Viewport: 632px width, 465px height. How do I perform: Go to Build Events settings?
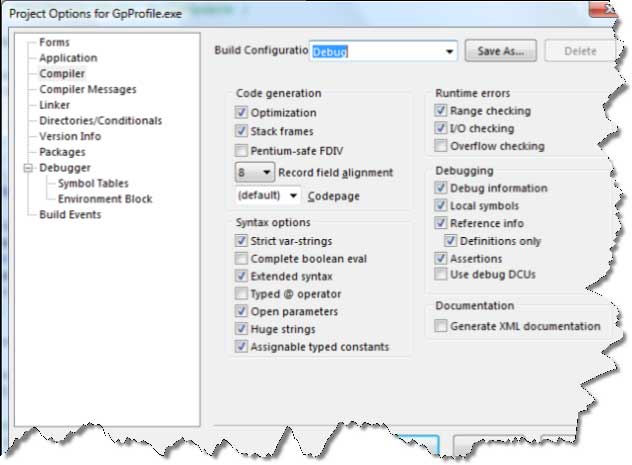tap(70, 215)
